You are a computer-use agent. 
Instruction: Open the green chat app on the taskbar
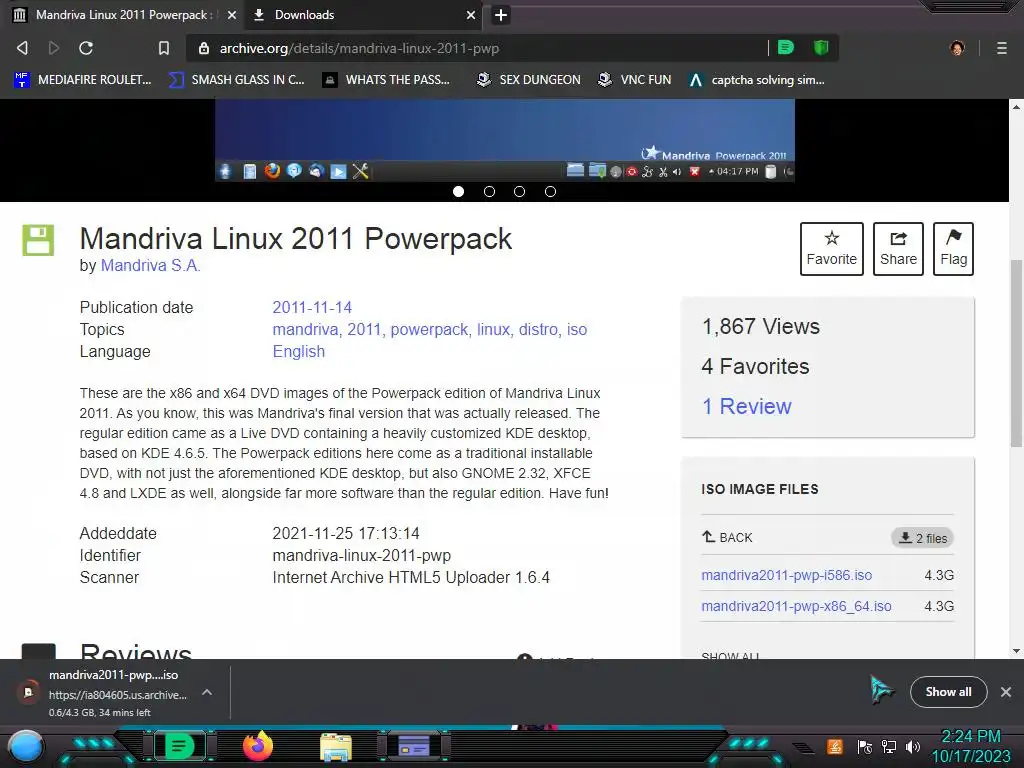click(179, 746)
